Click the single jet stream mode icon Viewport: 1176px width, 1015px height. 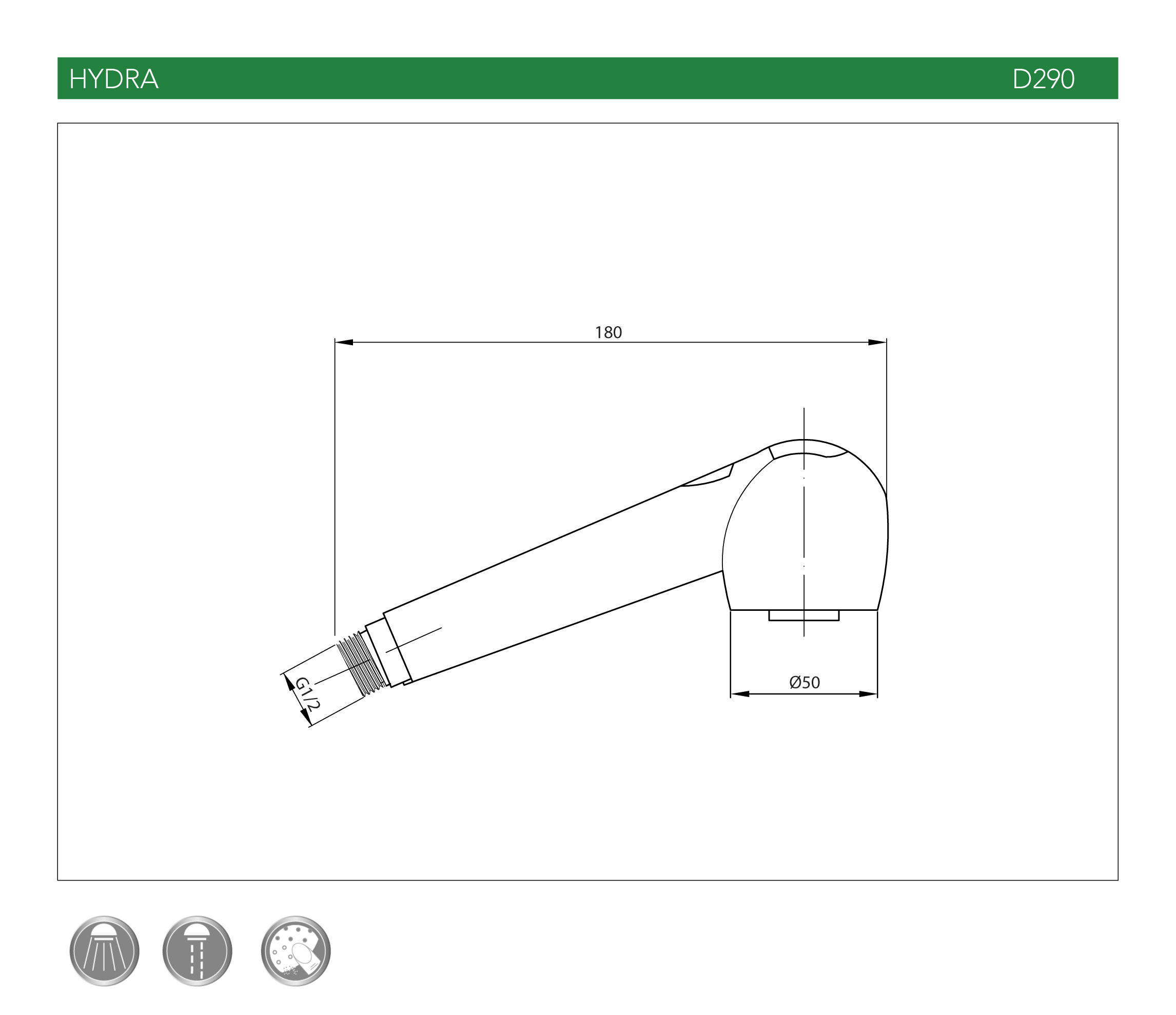197,951
